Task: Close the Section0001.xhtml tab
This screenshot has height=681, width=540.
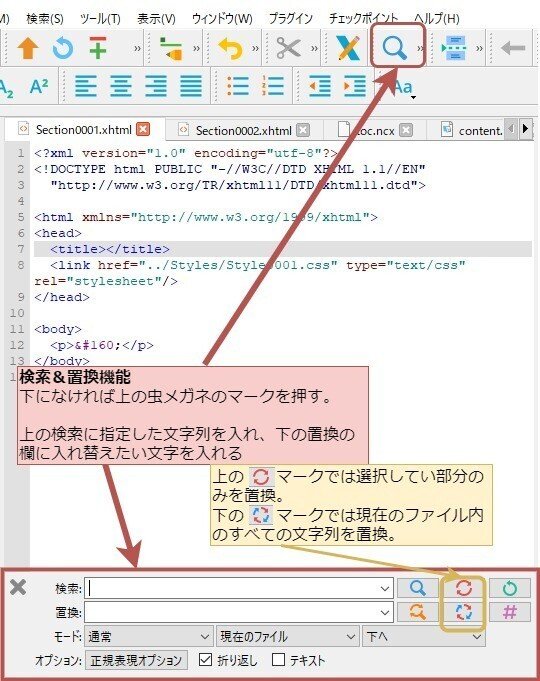Action: pos(143,129)
